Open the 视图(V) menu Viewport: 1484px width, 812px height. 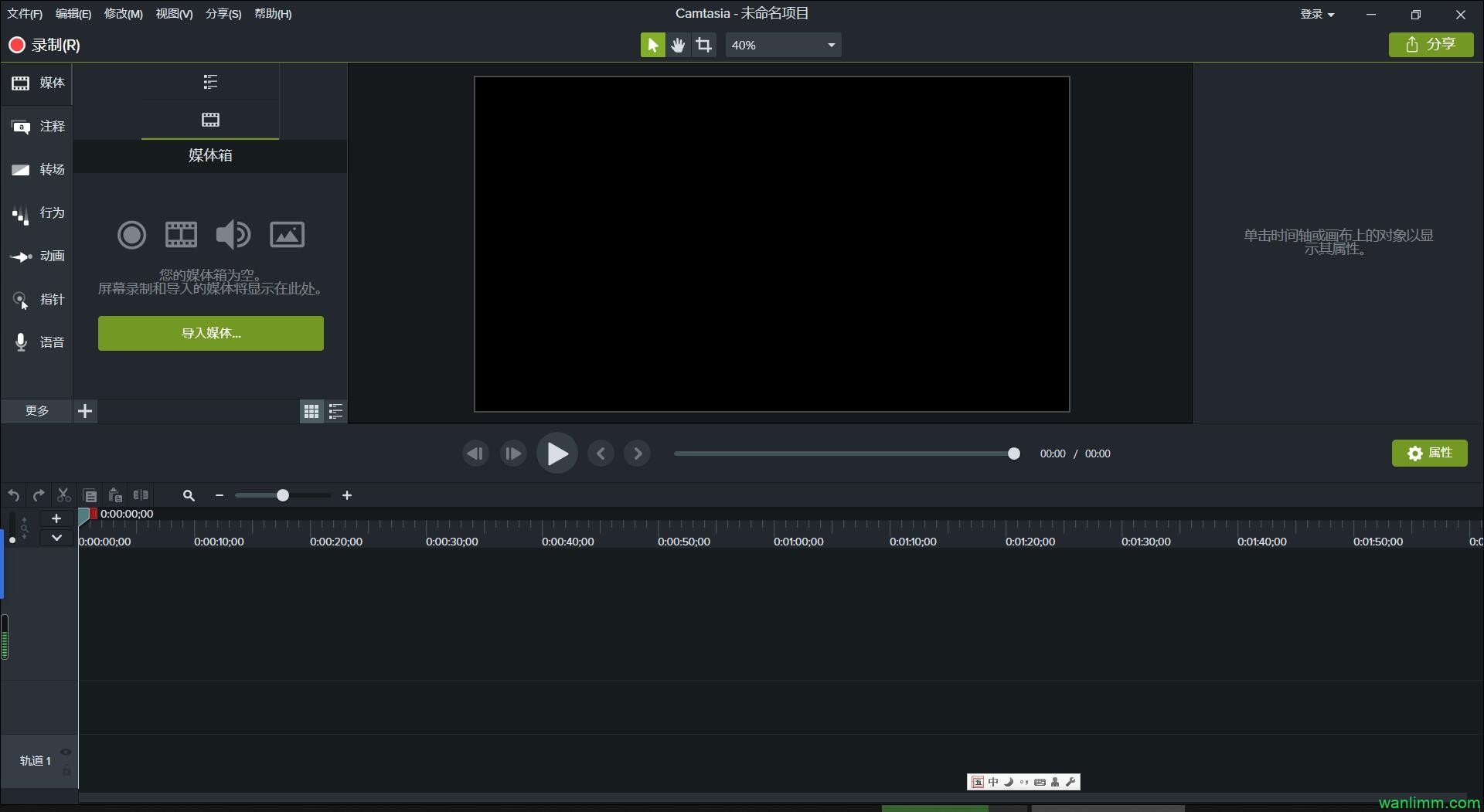(x=174, y=14)
